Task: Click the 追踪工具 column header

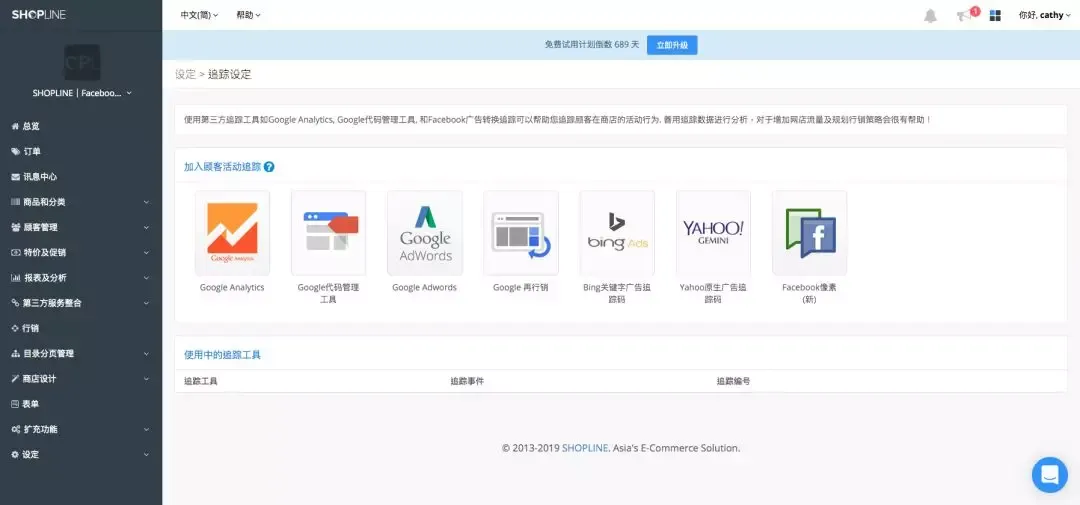Action: coord(200,381)
